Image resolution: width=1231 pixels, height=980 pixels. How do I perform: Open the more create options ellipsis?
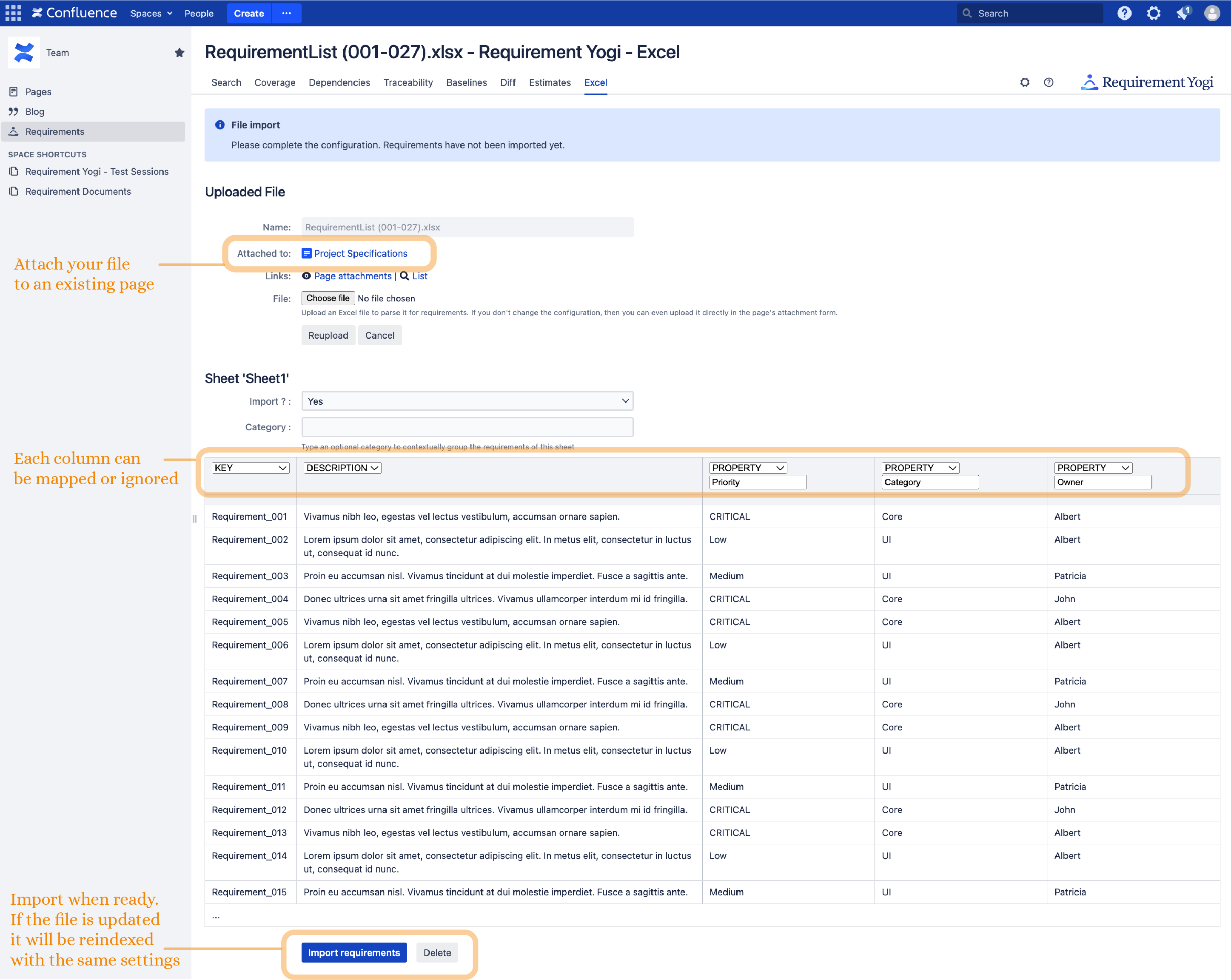(x=287, y=13)
